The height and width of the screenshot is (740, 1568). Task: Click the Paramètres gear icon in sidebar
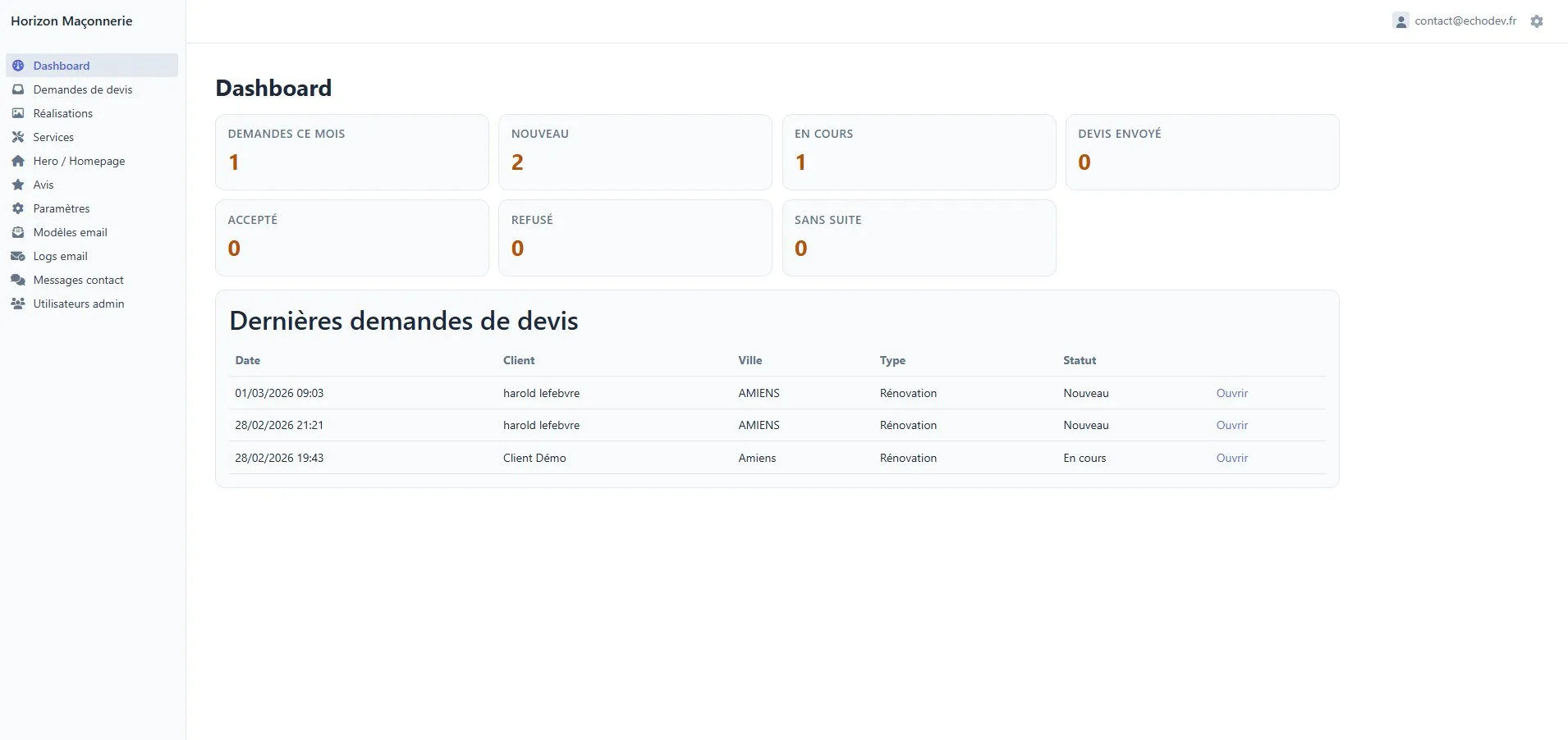tap(18, 208)
